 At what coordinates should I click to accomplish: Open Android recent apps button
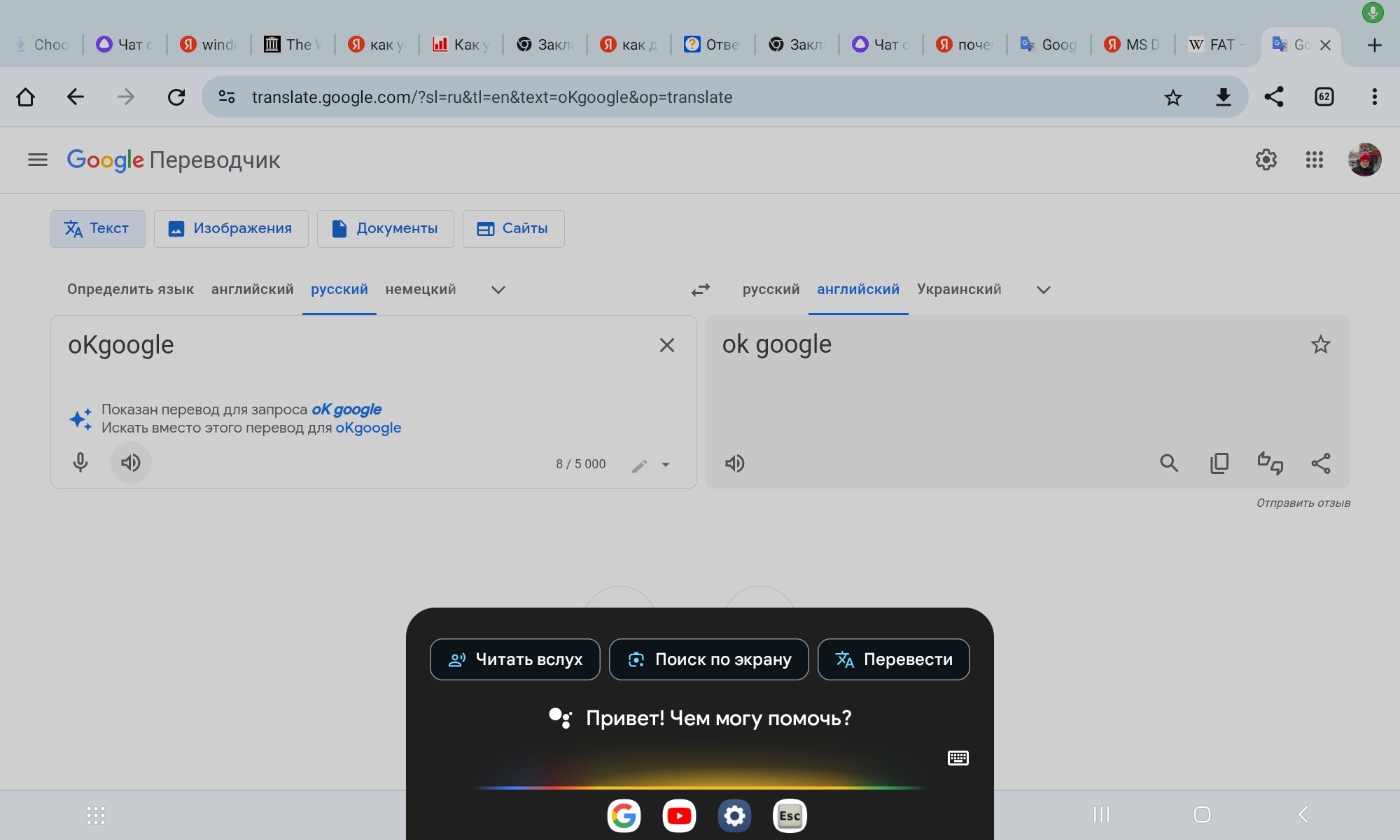point(1101,814)
